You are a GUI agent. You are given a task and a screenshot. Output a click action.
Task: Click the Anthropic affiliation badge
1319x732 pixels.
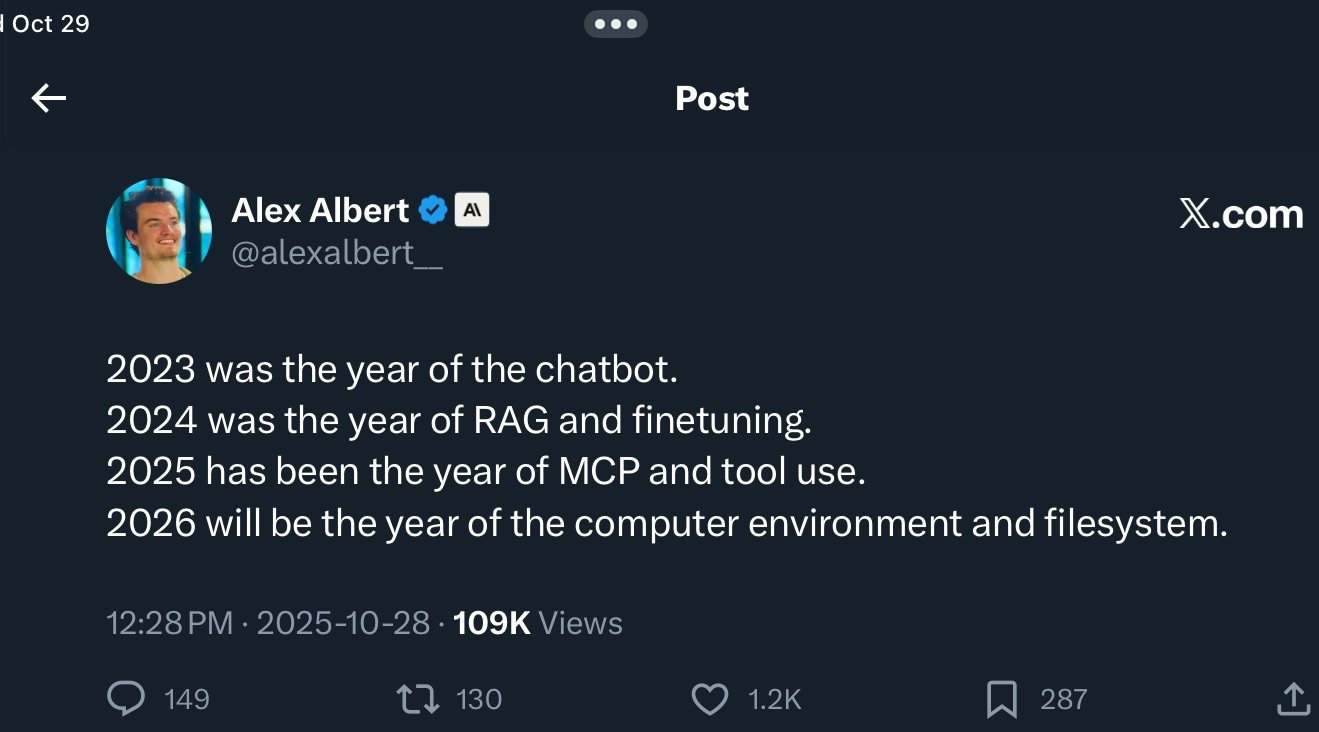tap(471, 209)
